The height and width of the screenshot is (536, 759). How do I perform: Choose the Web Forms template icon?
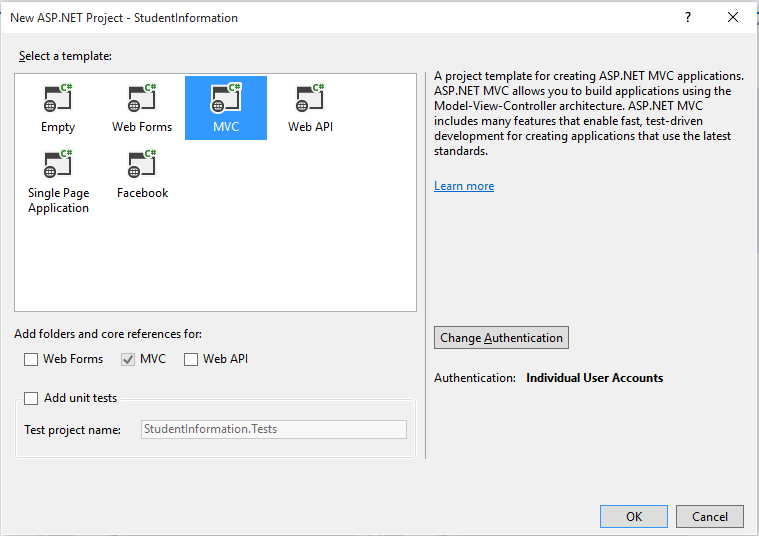pos(142,98)
